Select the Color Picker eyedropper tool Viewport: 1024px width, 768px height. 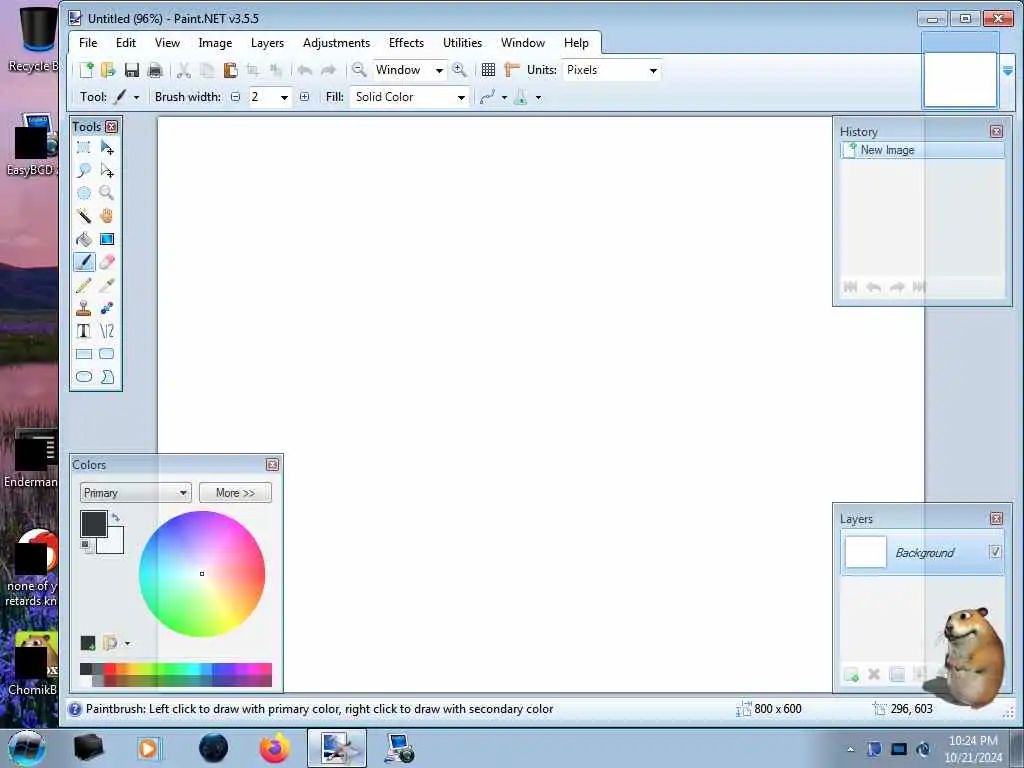[x=107, y=285]
